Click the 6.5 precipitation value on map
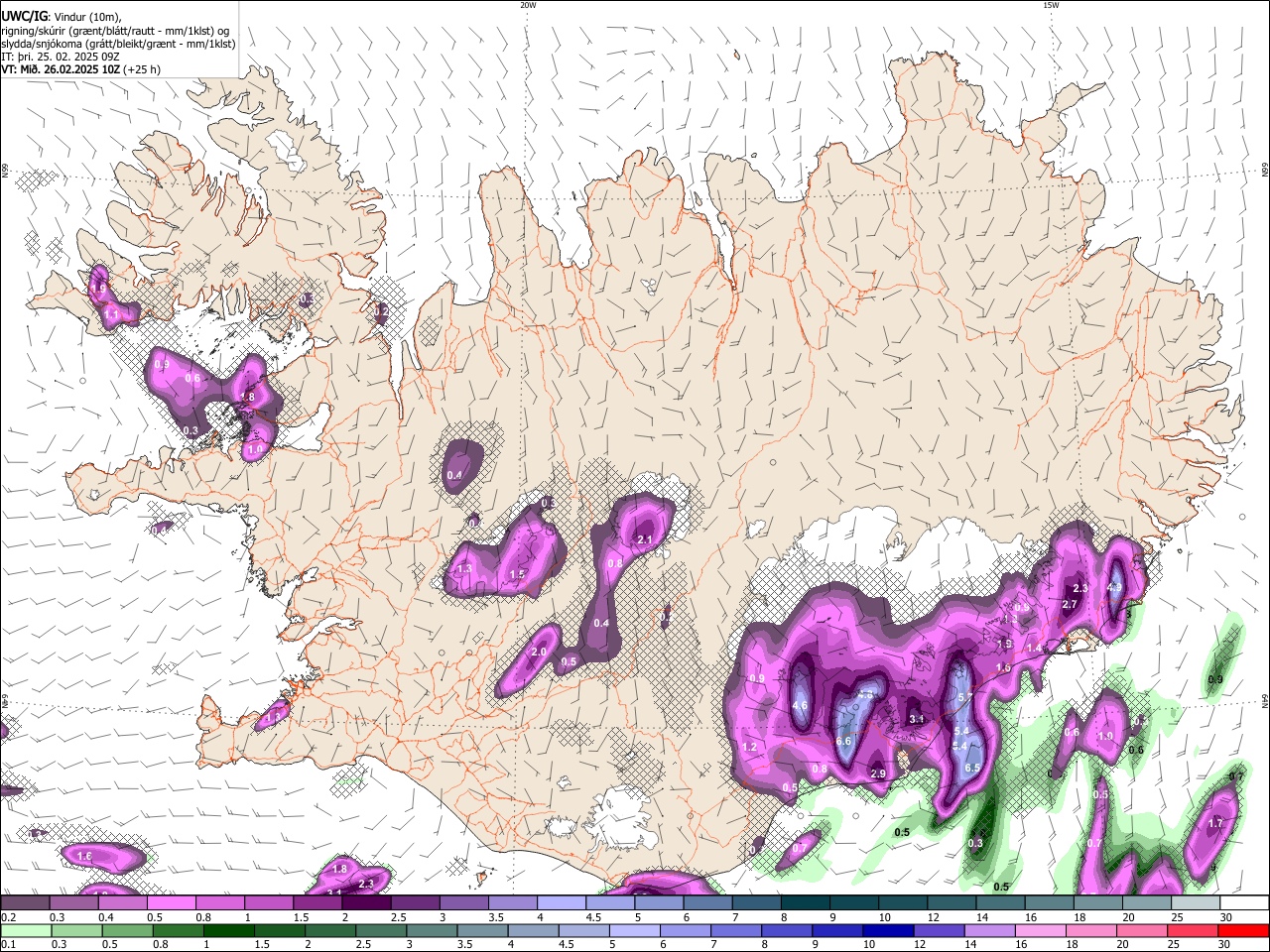 click(972, 768)
